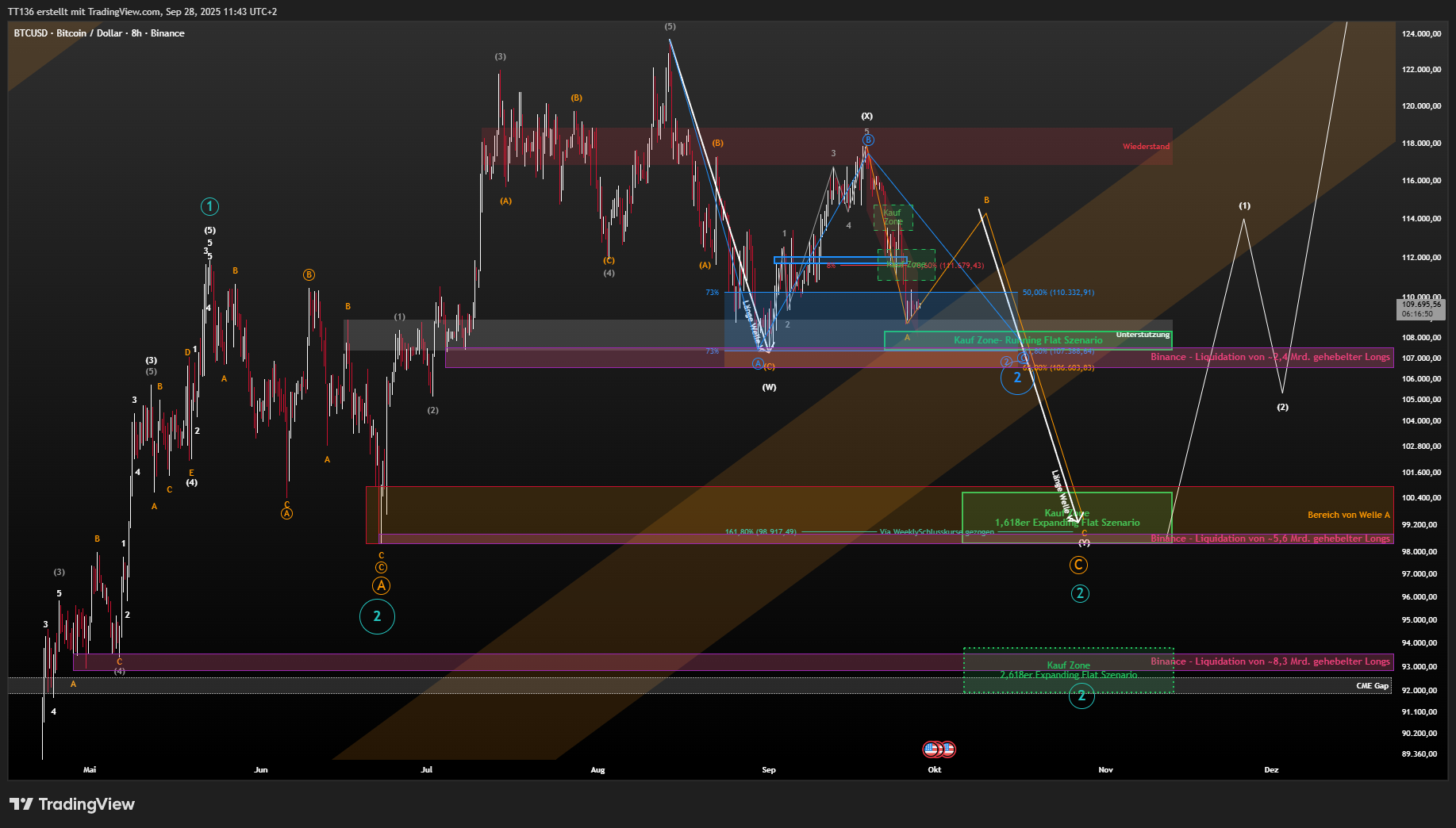Image resolution: width=1456 pixels, height=828 pixels.
Task: Select the (W) wave label below the September low
Action: (x=769, y=387)
